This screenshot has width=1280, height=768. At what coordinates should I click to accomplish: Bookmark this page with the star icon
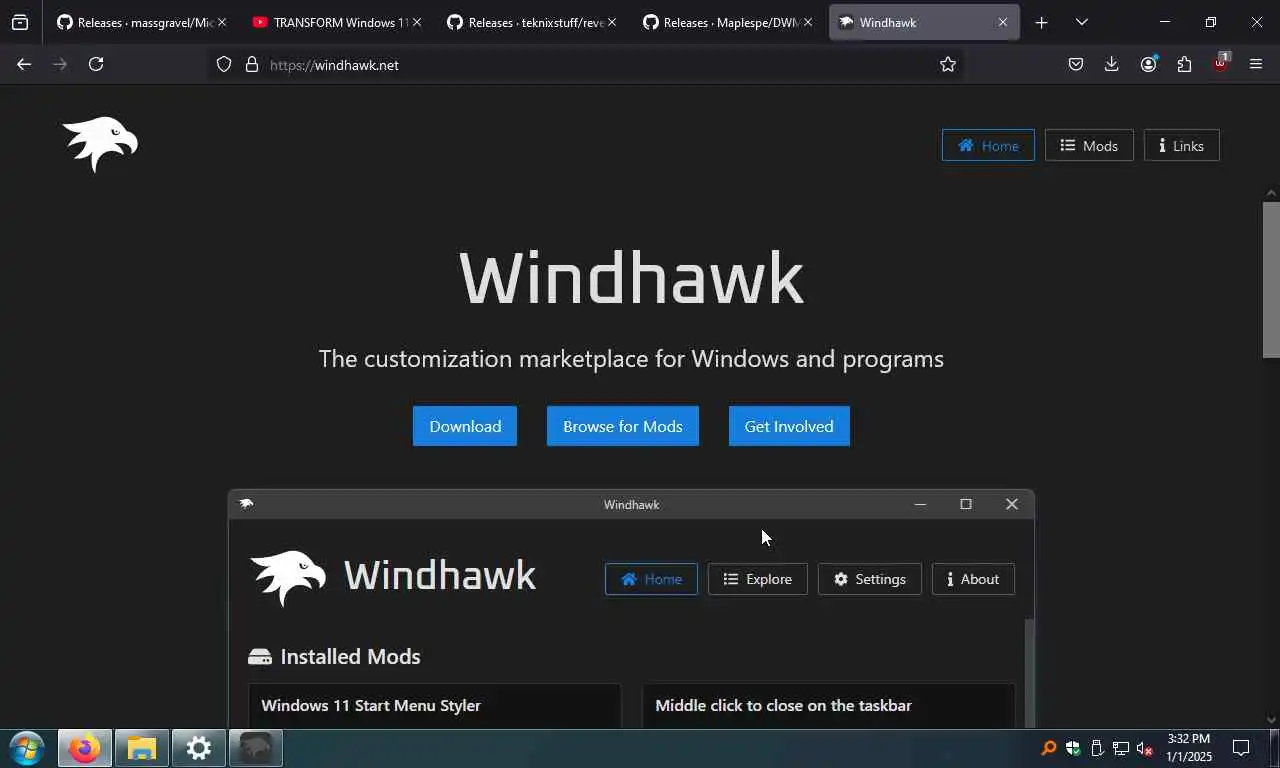click(948, 64)
